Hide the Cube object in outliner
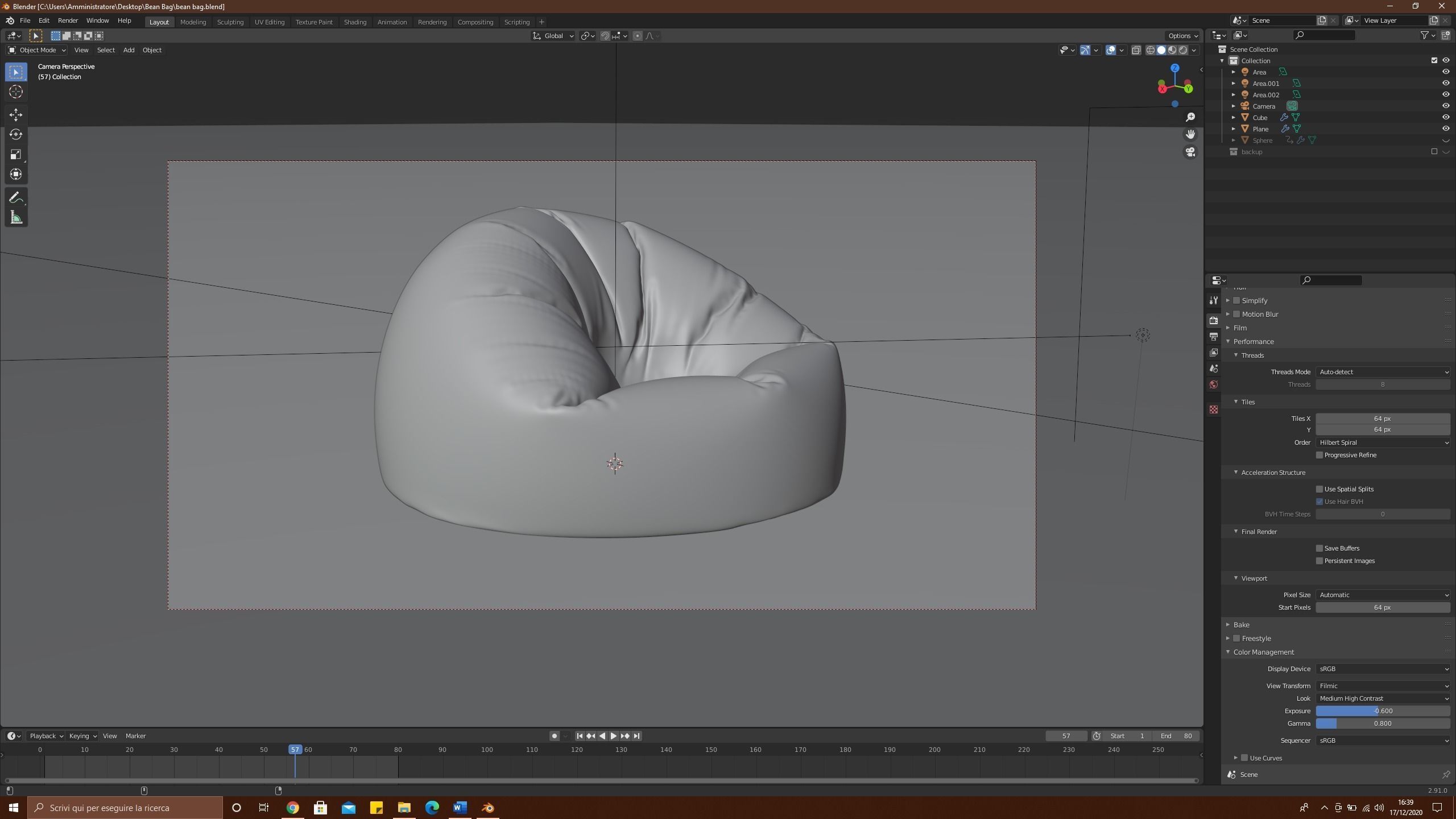The width and height of the screenshot is (1456, 819). pyautogui.click(x=1445, y=117)
